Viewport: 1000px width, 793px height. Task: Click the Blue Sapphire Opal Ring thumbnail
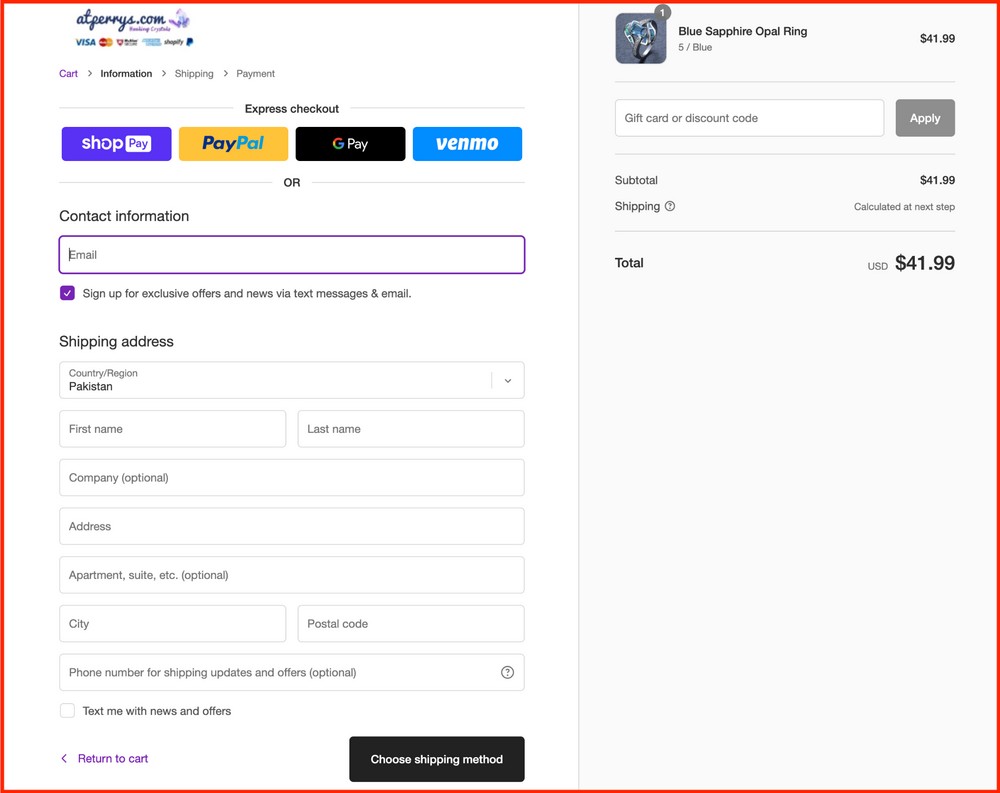[641, 39]
